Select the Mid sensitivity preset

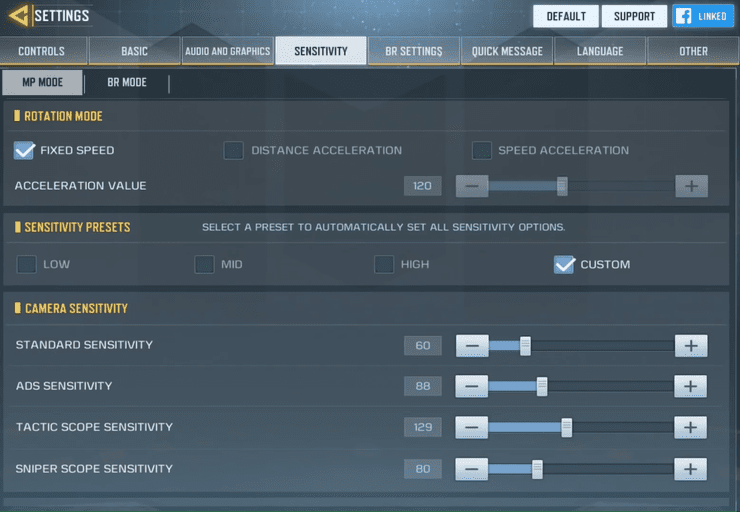click(204, 264)
